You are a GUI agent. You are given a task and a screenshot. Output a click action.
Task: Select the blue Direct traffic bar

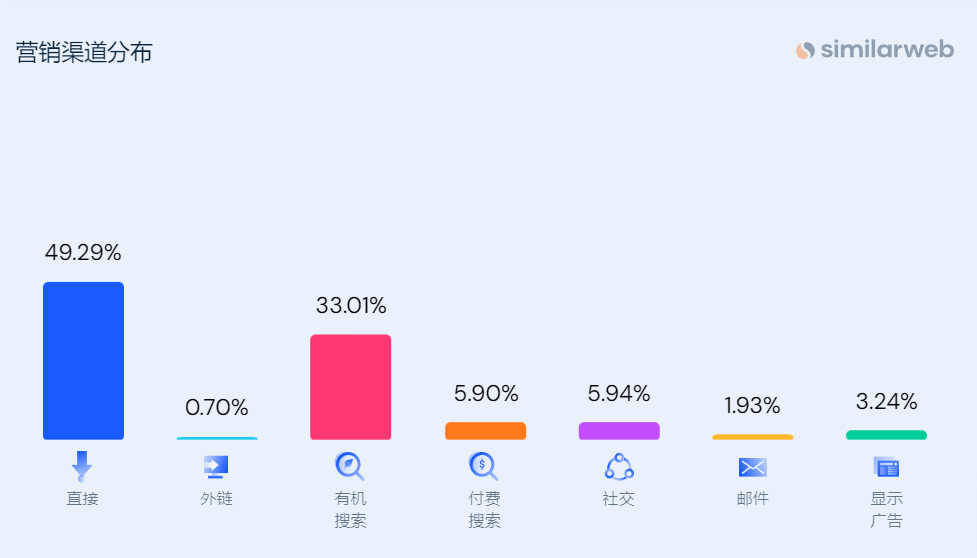pyautogui.click(x=83, y=361)
